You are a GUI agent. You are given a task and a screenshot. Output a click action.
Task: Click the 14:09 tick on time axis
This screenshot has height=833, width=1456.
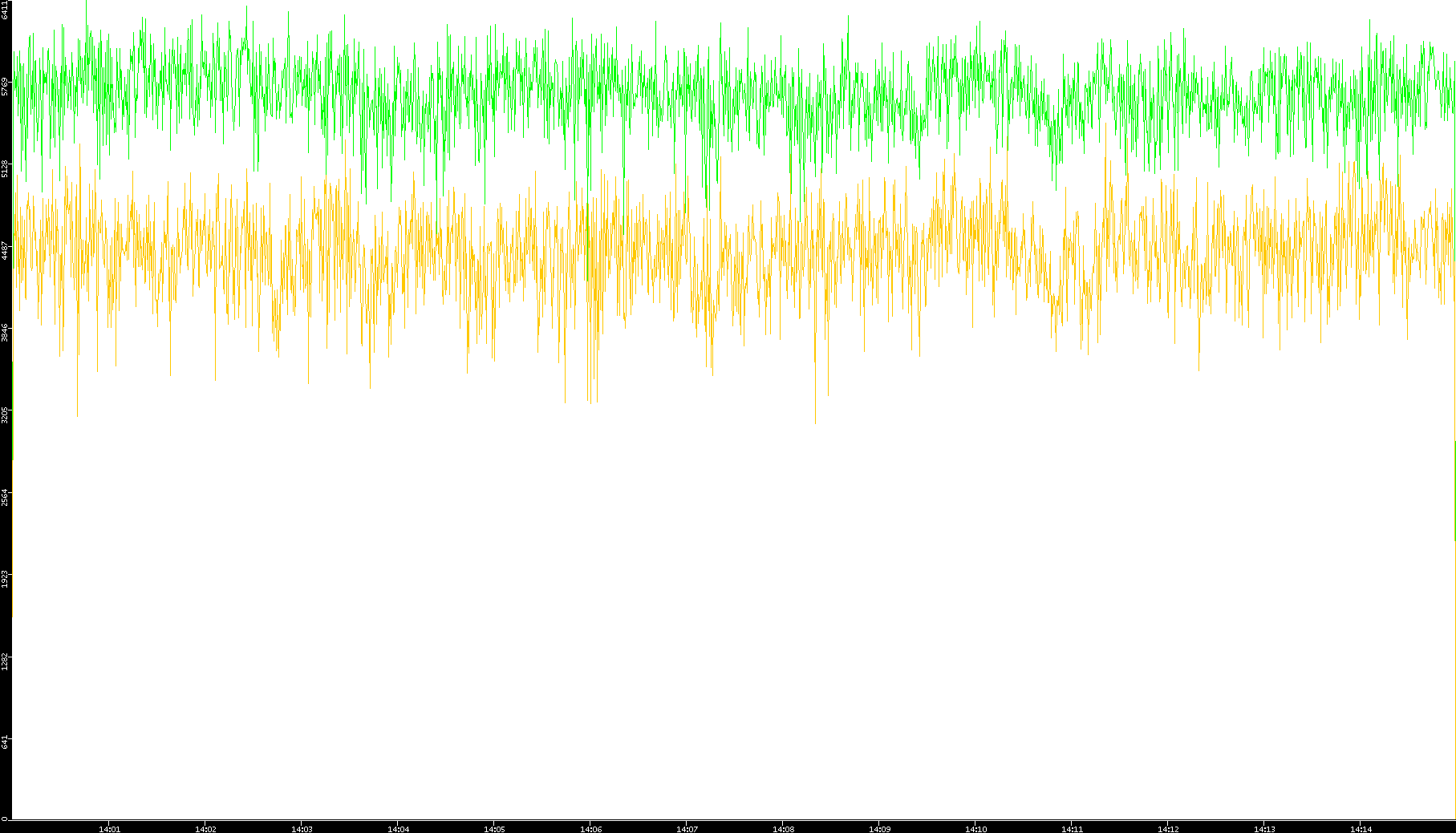coord(879,828)
